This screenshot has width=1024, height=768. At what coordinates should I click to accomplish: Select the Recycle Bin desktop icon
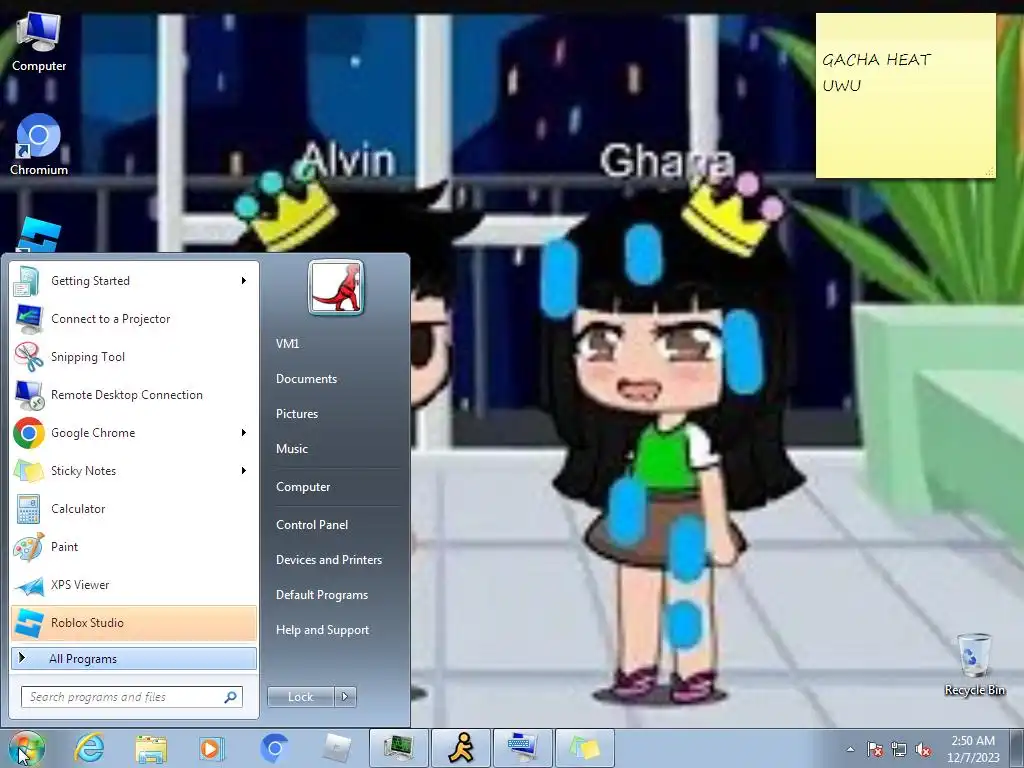click(974, 665)
